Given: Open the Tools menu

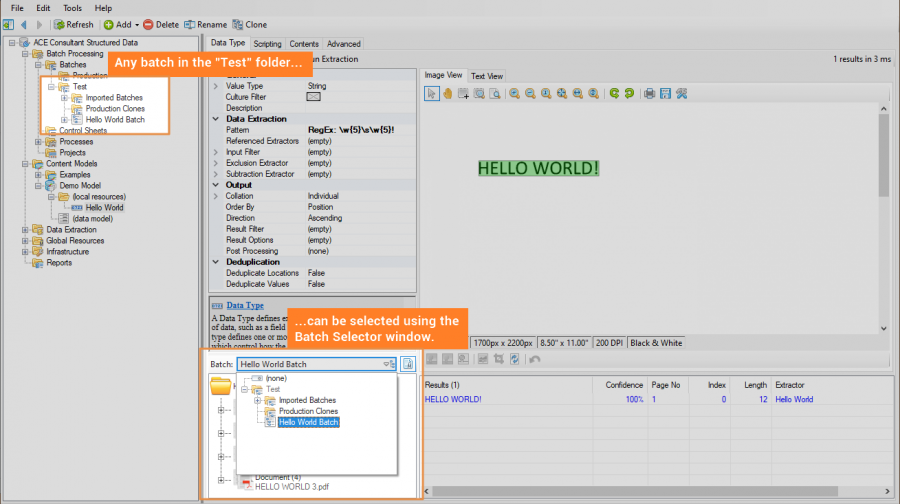Looking at the screenshot, I should (x=72, y=8).
